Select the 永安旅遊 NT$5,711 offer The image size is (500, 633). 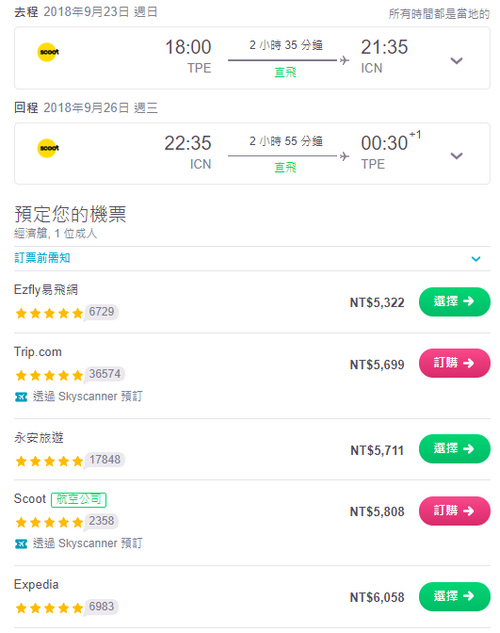[x=454, y=449]
